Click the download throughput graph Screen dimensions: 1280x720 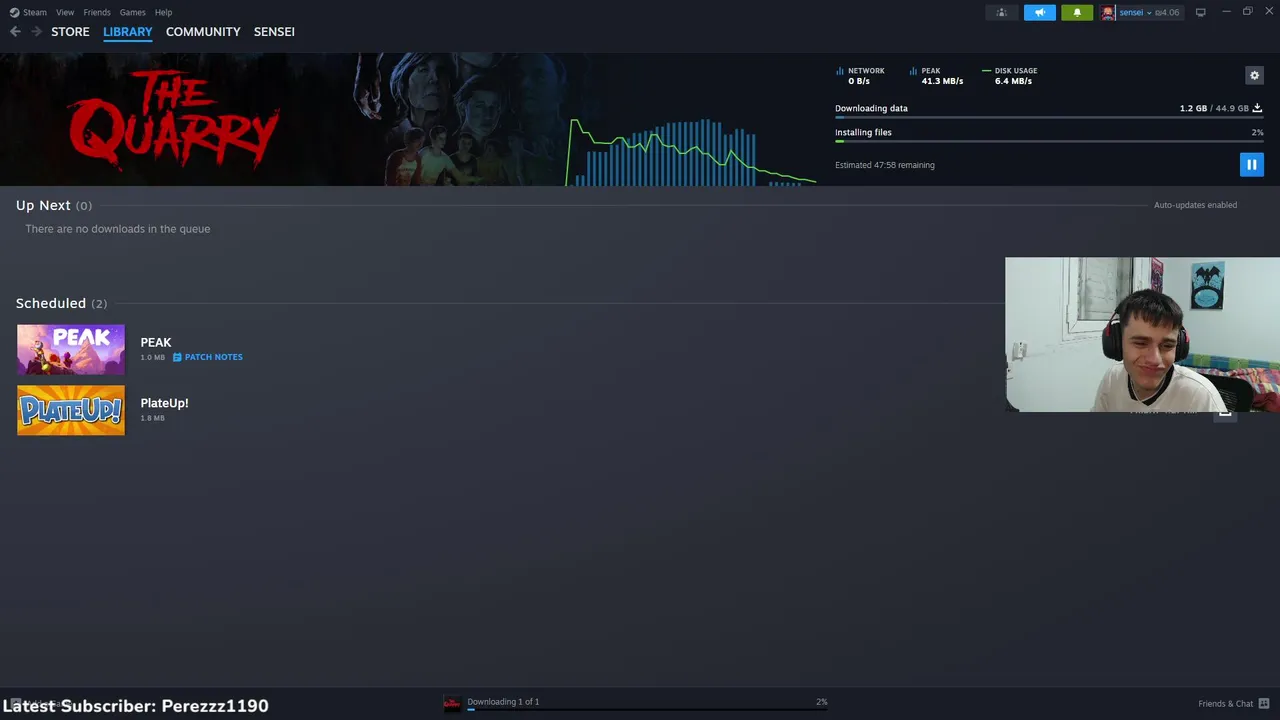(691, 152)
